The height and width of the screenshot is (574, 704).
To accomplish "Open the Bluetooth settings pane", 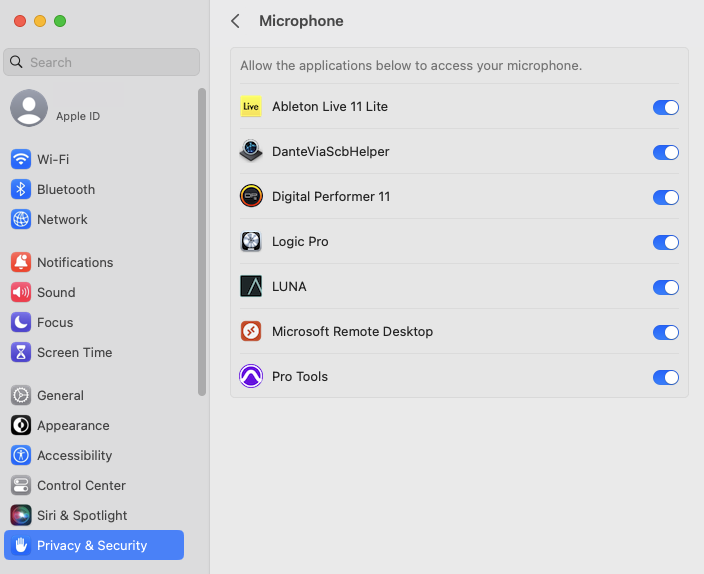I will point(94,189).
